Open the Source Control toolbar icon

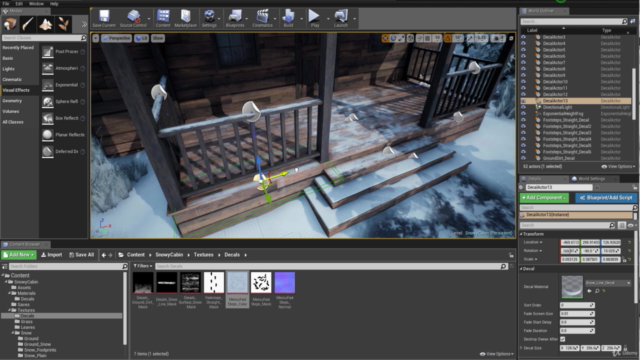pos(133,19)
